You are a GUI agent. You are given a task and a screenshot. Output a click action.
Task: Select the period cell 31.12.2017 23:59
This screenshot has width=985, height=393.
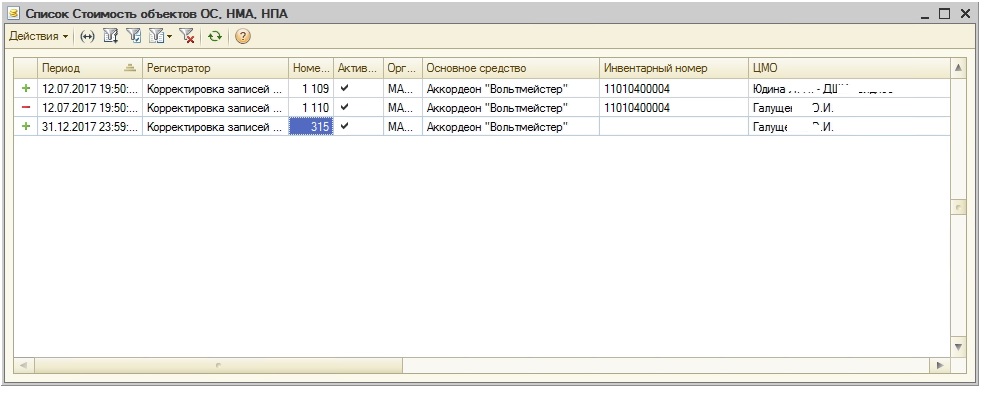click(90, 126)
